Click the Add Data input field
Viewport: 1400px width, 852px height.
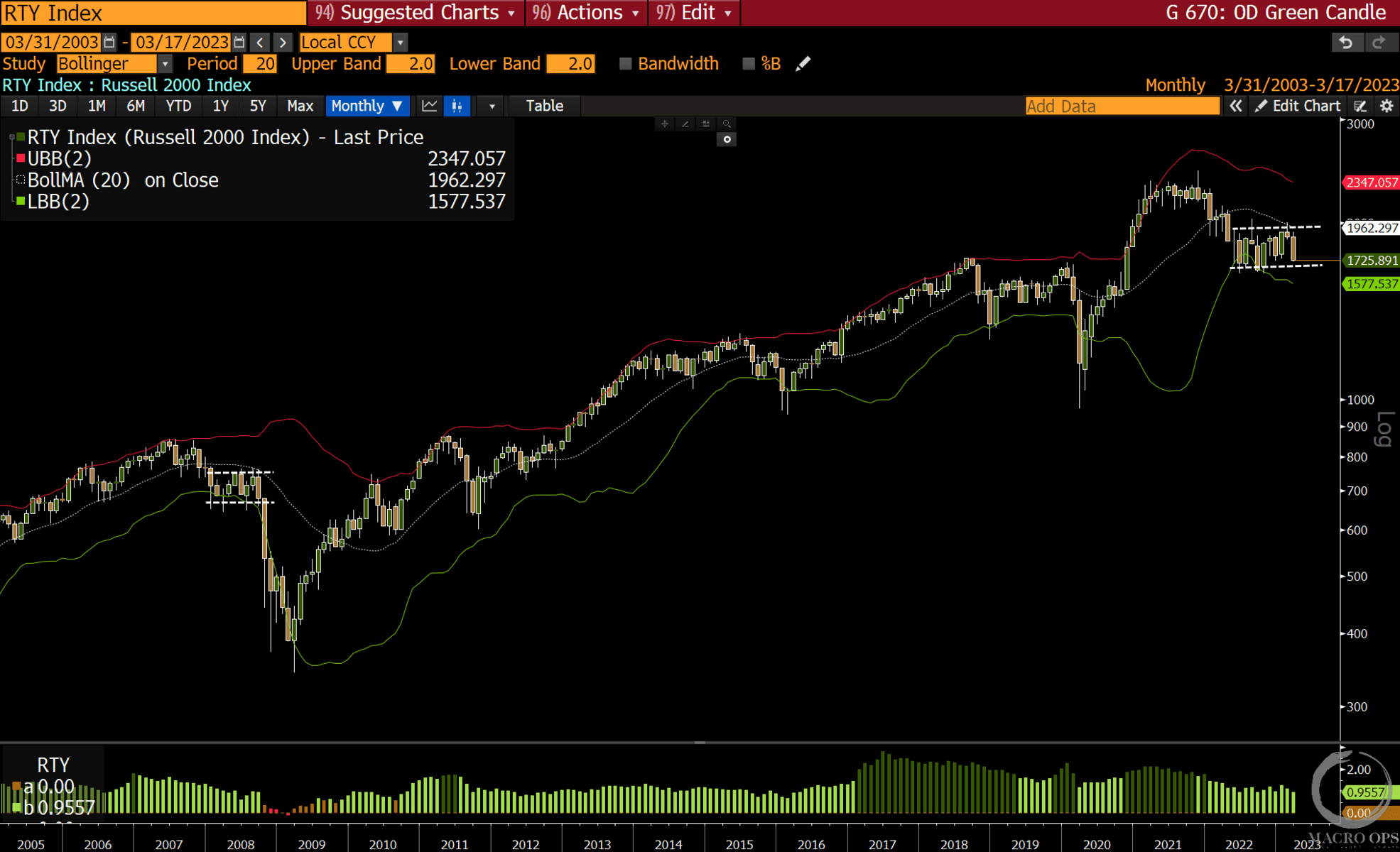click(1122, 106)
